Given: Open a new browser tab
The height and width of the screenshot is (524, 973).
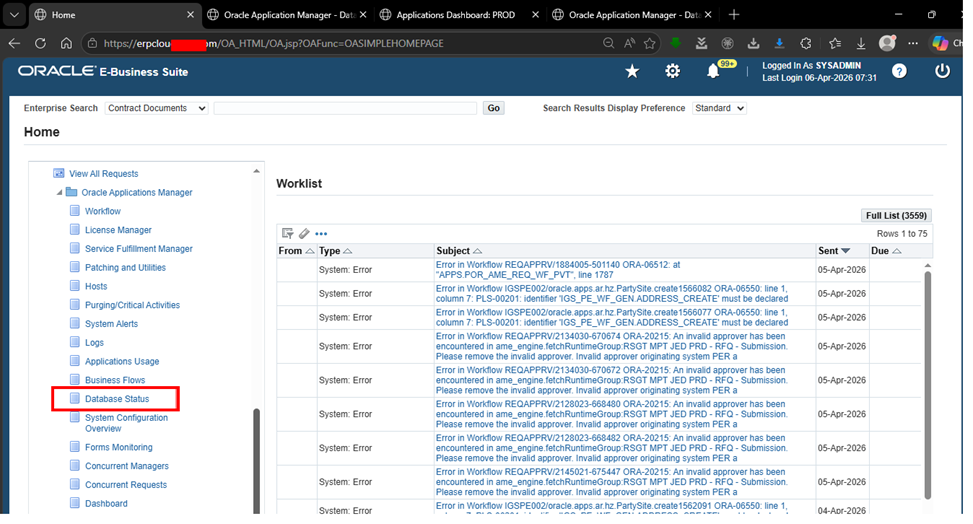Looking at the screenshot, I should point(734,15).
